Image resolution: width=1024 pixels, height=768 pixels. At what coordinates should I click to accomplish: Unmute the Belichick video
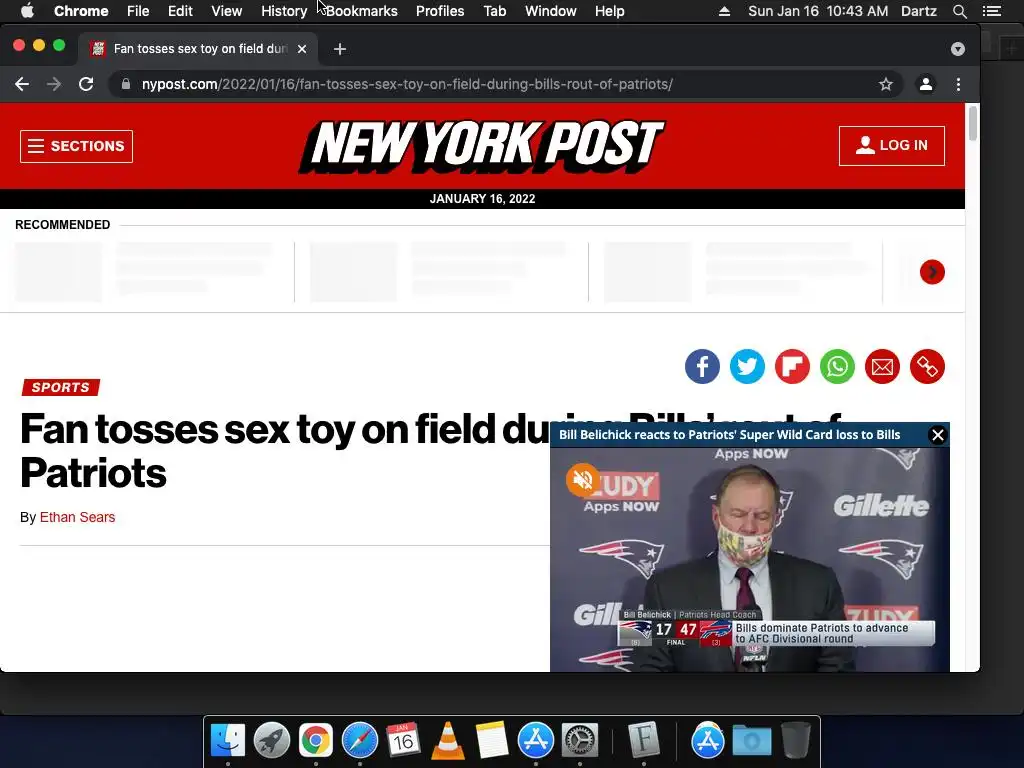tap(582, 480)
